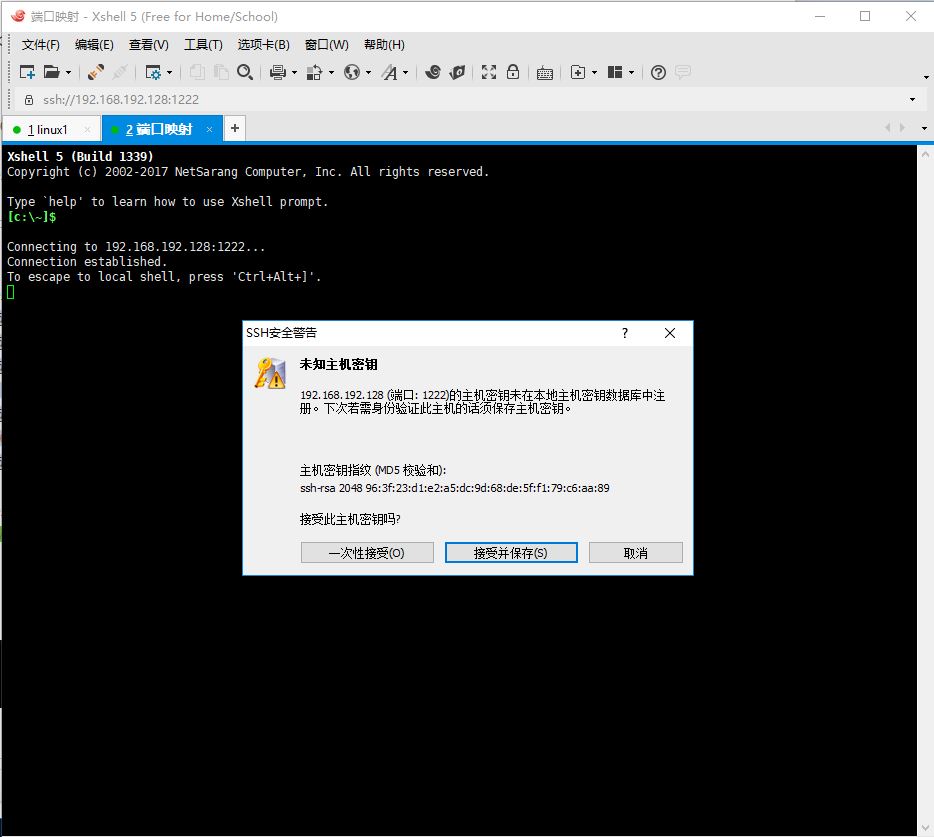Image resolution: width=934 pixels, height=837 pixels.
Task: Click the lock icon in address bar
Action: [x=29, y=99]
